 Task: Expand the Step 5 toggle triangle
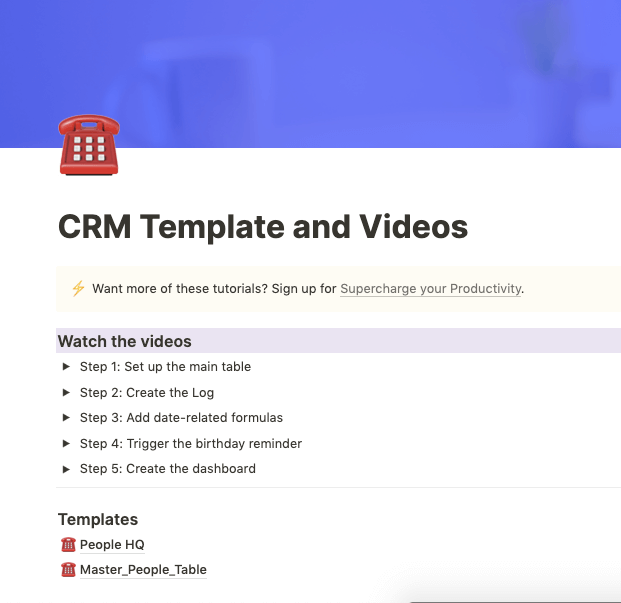(x=66, y=469)
